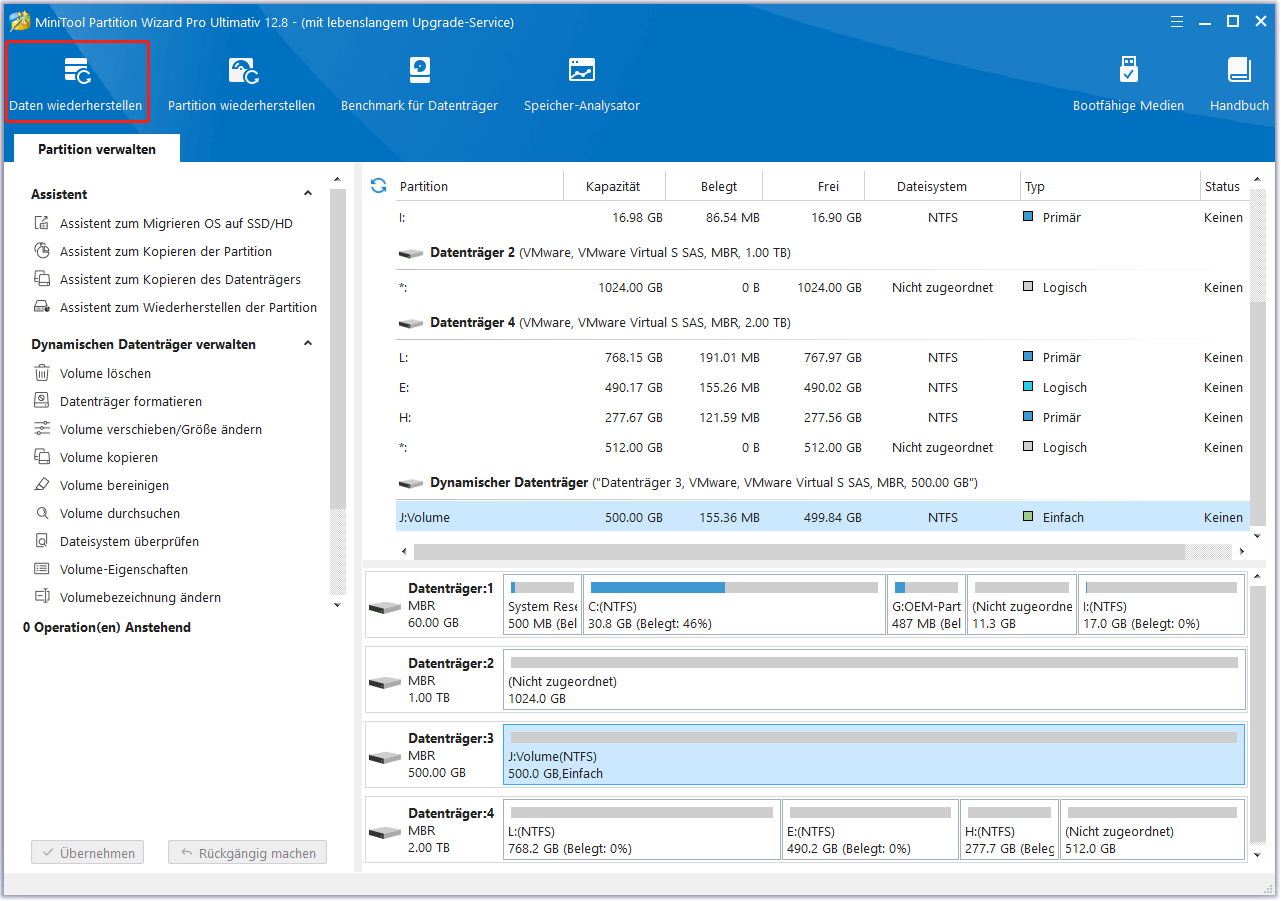
Task: Click horizontal scrollbar of partition table
Action: point(799,552)
